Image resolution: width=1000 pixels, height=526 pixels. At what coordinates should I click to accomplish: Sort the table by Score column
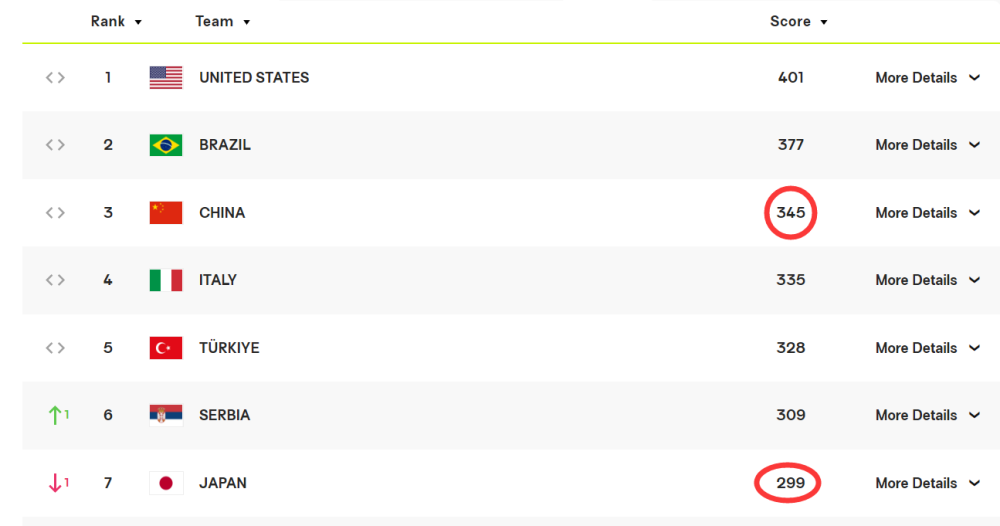[x=798, y=22]
